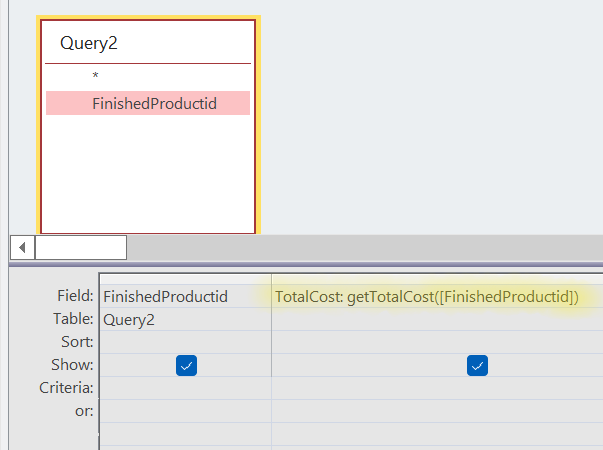Toggle the Show checkbox for TotalCost column
This screenshot has height=450, width=603.
click(x=477, y=366)
